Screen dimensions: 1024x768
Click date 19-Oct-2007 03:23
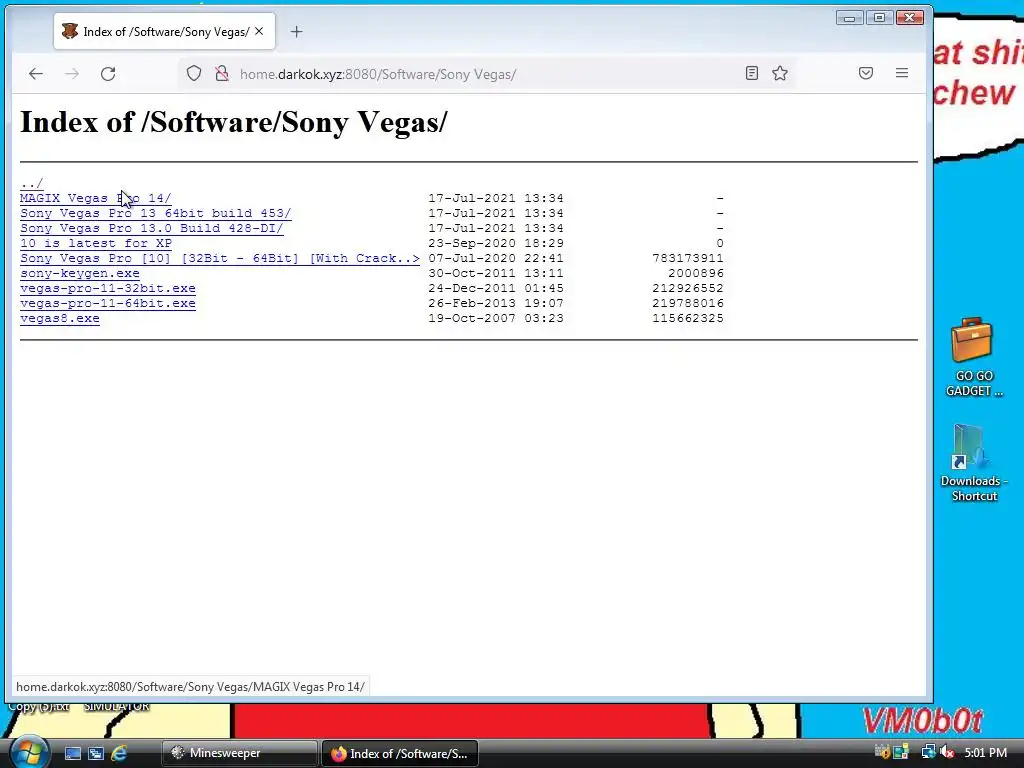[x=496, y=318]
